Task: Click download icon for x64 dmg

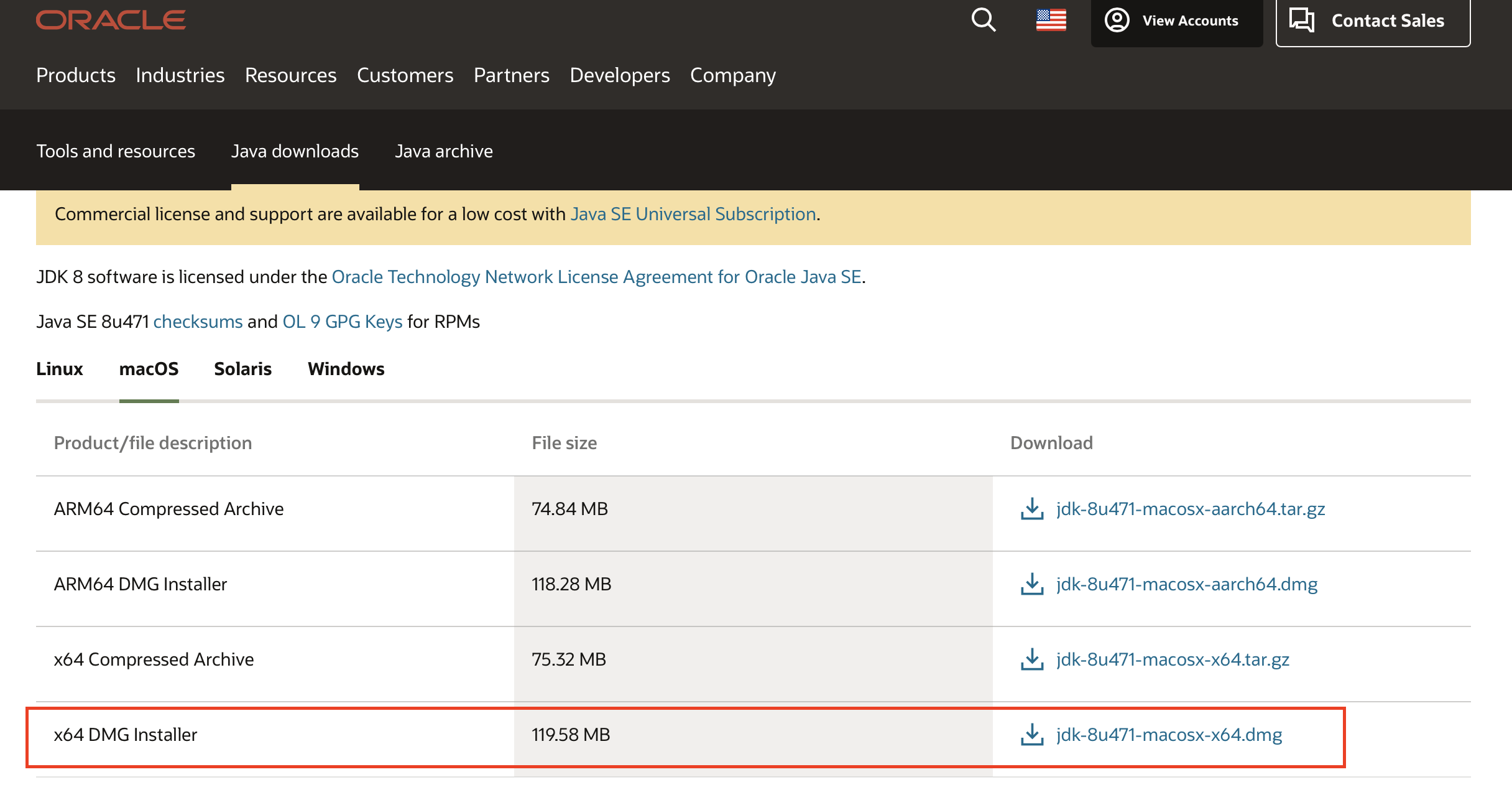Action: 1032,735
